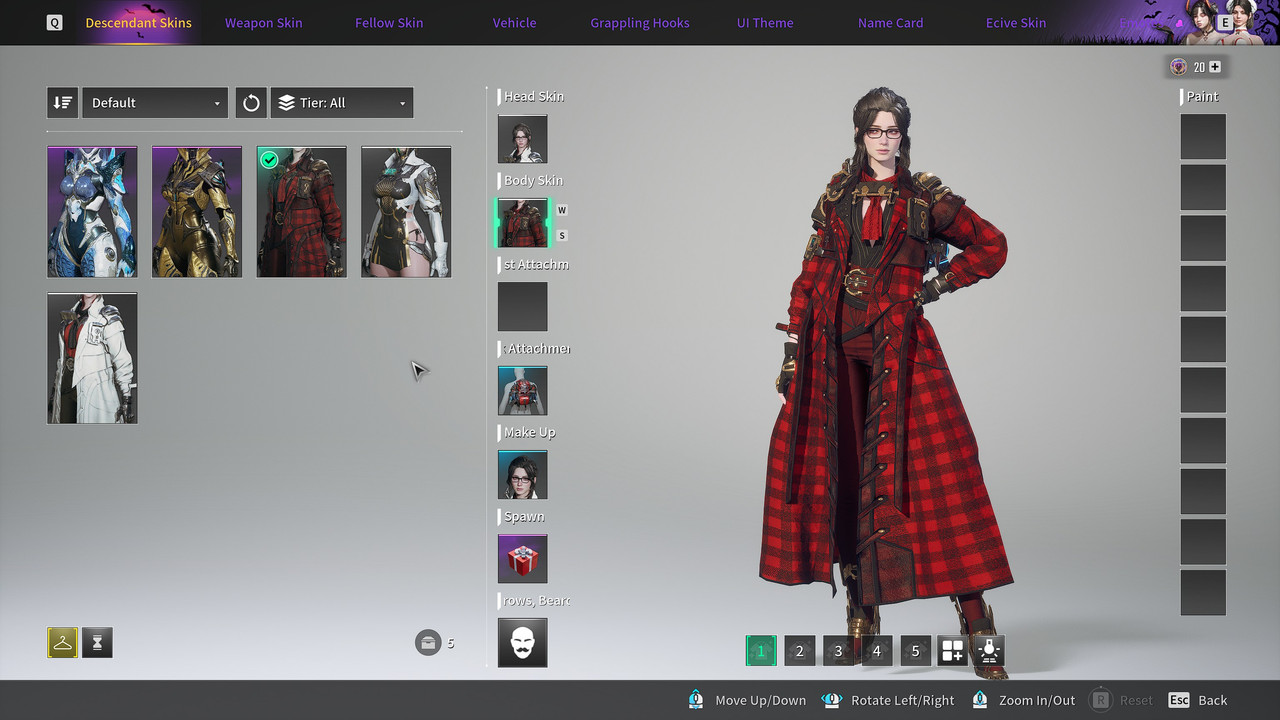The width and height of the screenshot is (1280, 720).
Task: Click the E next-tab key button
Action: coord(1224,22)
